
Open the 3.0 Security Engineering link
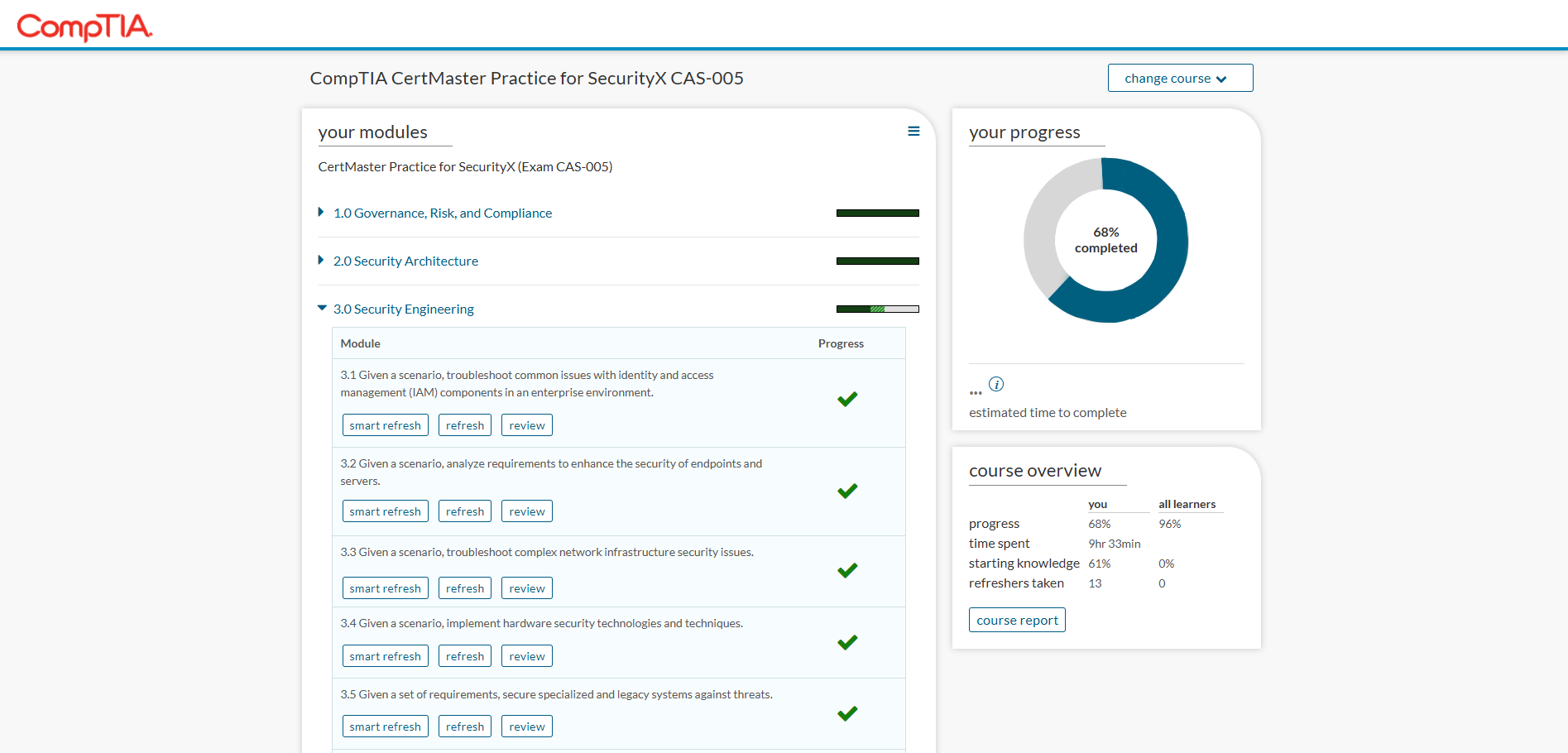[404, 309]
